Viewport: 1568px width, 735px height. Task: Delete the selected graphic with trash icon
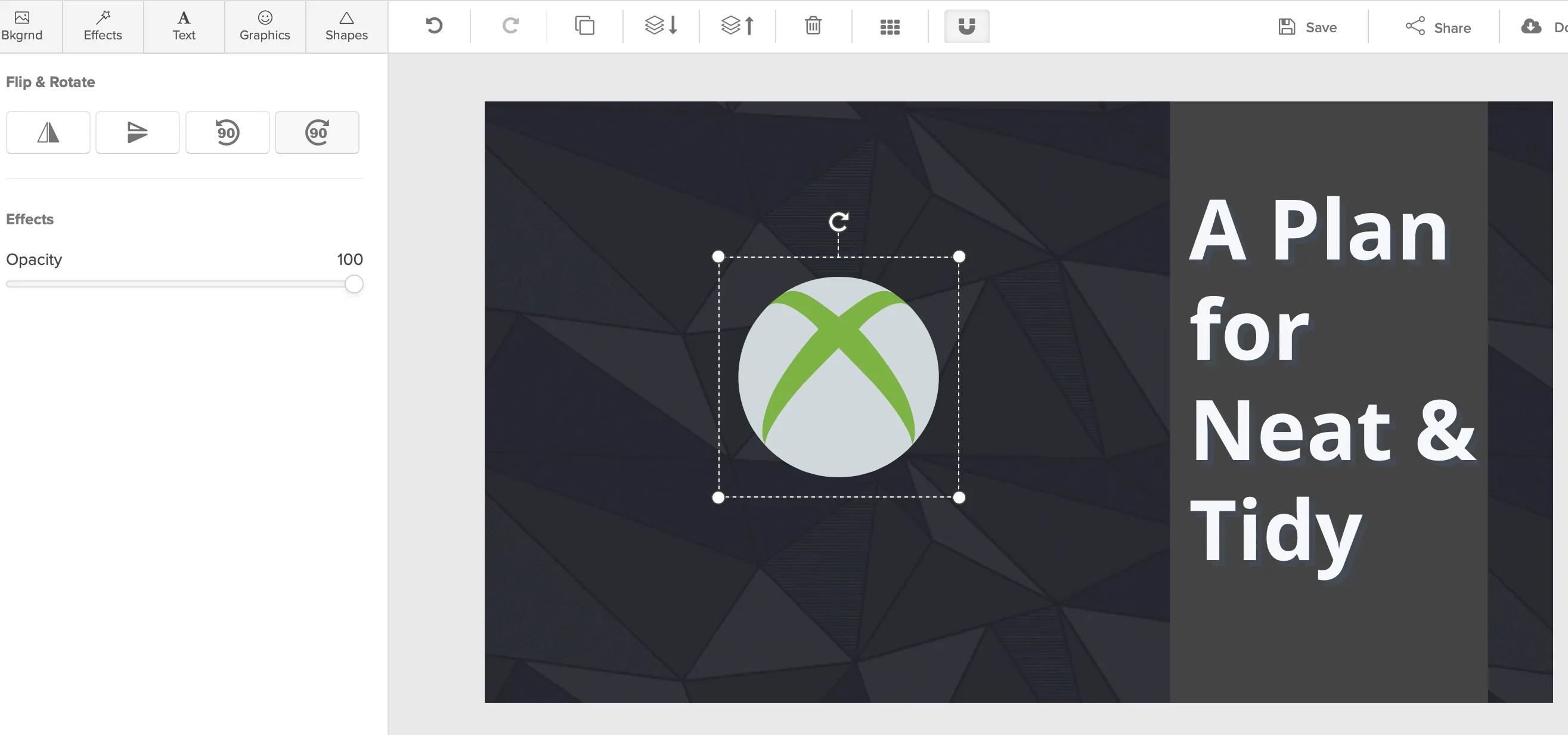coord(813,26)
